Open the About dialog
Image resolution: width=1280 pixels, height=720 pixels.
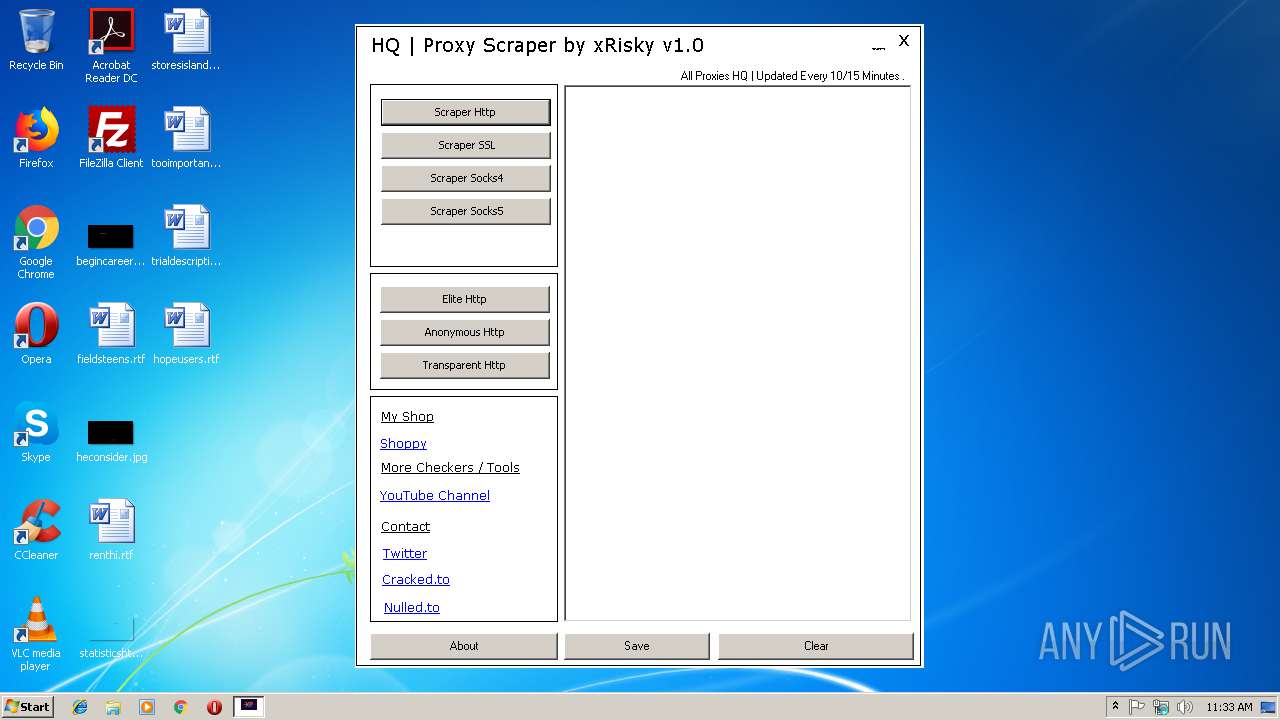[x=464, y=646]
